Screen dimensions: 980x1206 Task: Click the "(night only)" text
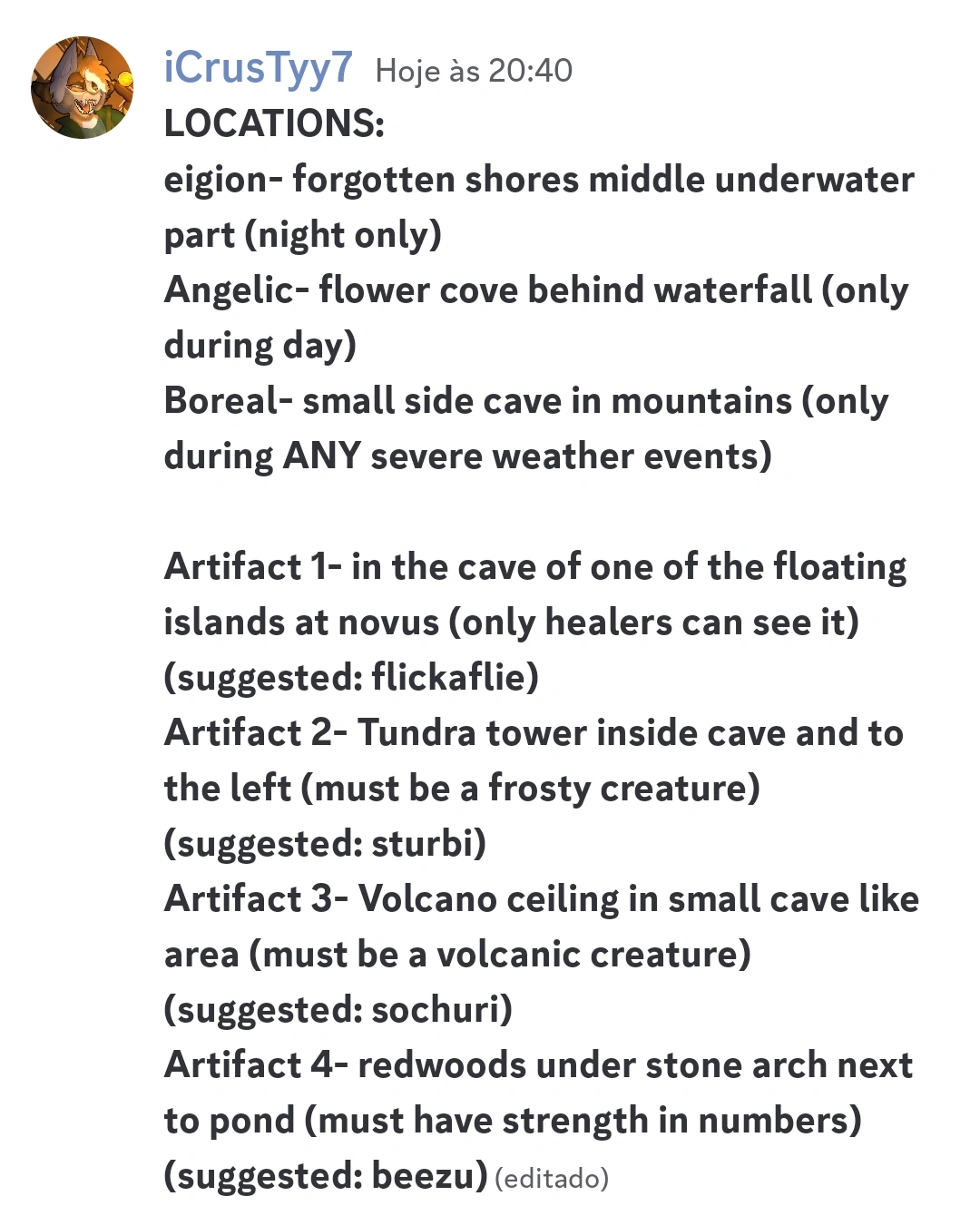[x=343, y=235]
